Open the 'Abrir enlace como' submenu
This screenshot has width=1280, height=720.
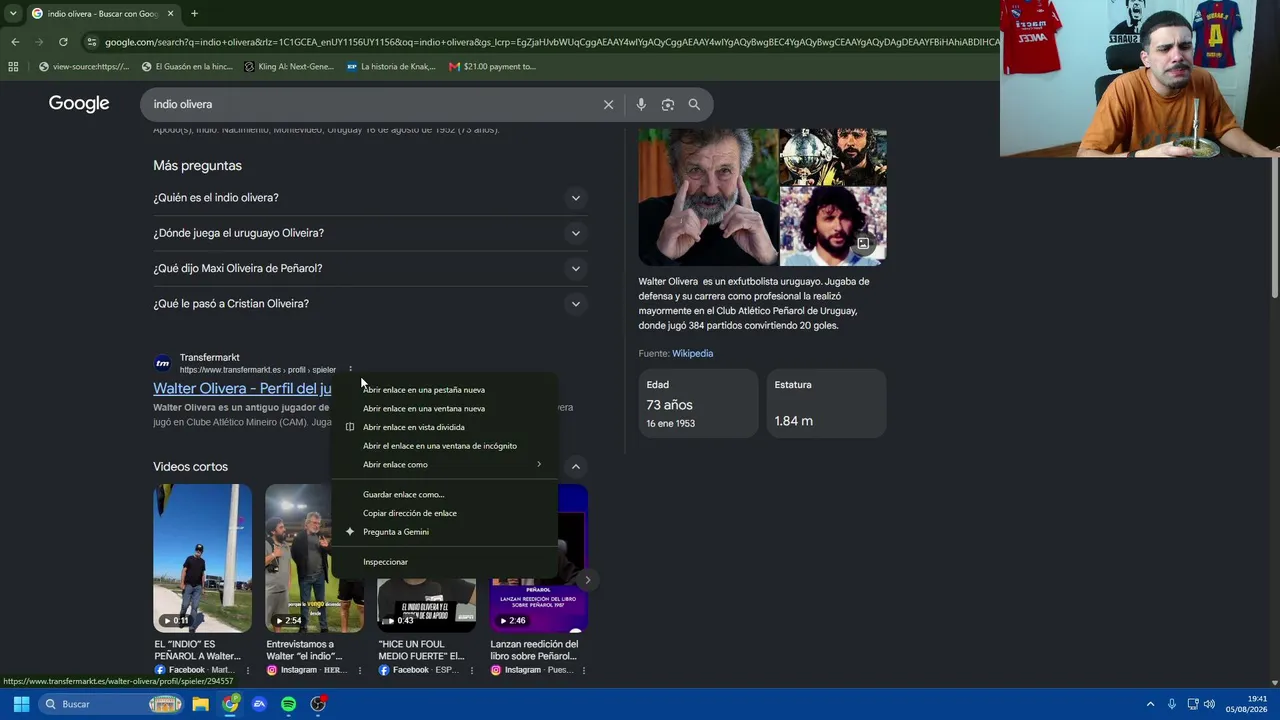(x=445, y=464)
